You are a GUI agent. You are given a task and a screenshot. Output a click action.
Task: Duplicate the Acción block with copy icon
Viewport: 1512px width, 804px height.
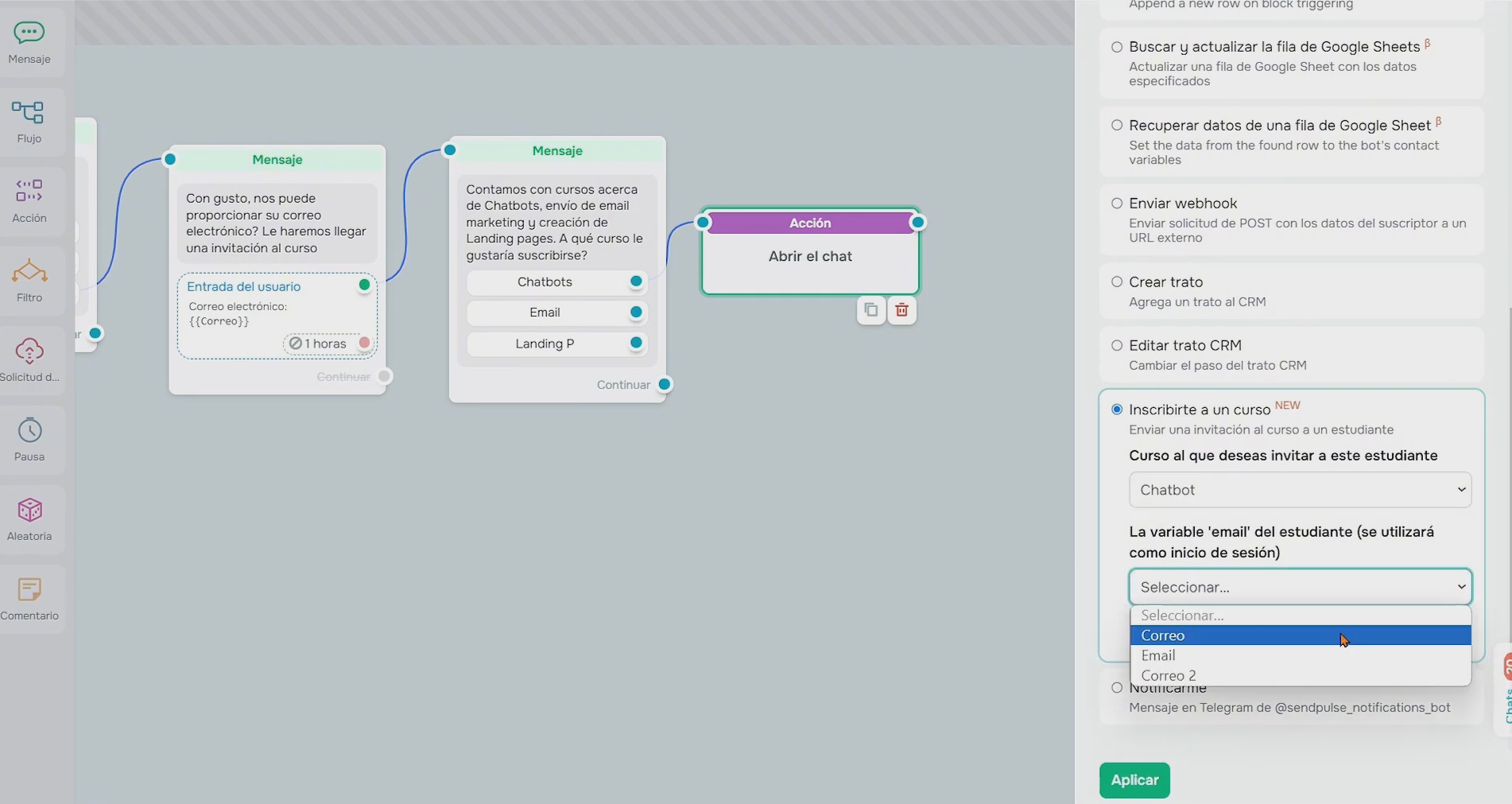click(871, 310)
